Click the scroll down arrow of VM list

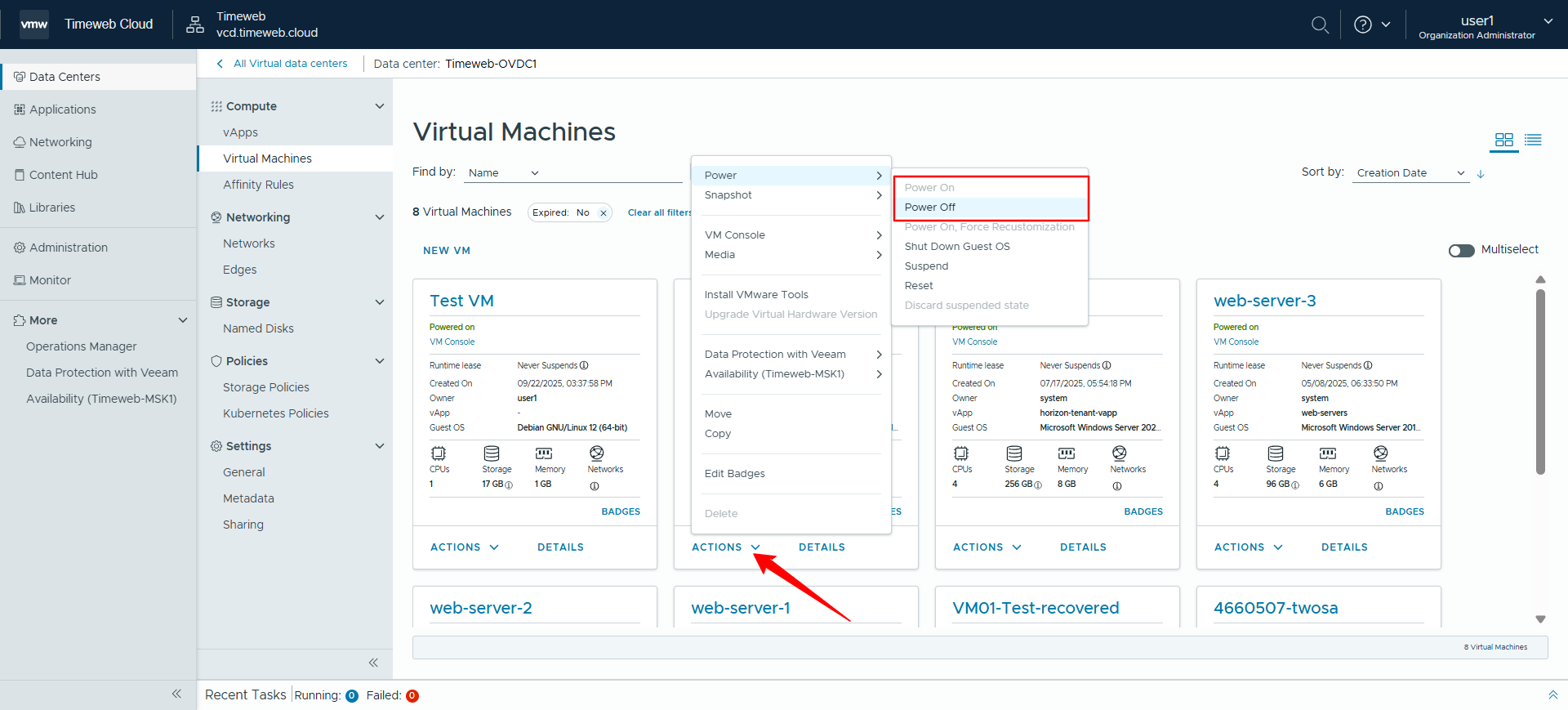click(1540, 619)
